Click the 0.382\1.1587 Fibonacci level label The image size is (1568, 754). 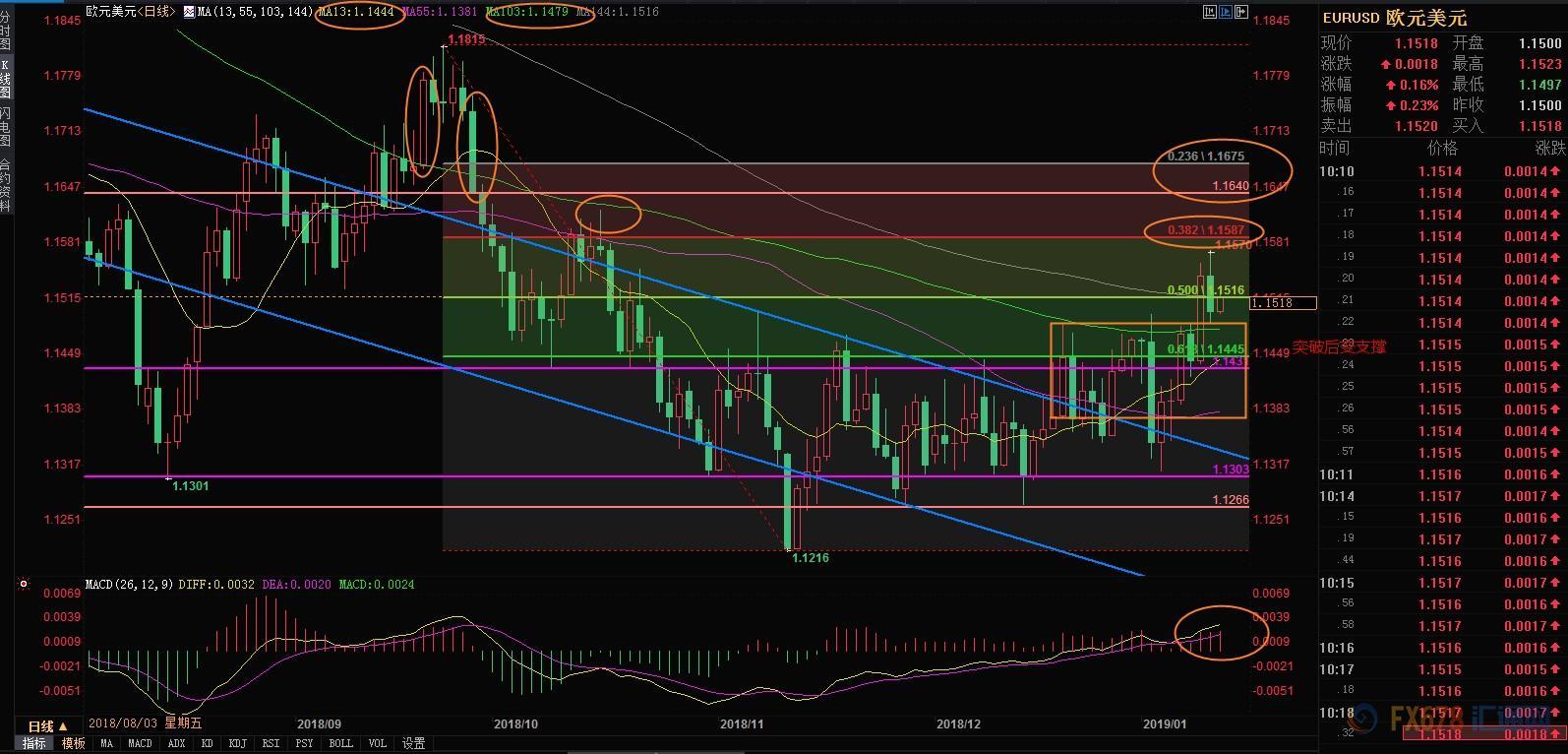click(1206, 230)
